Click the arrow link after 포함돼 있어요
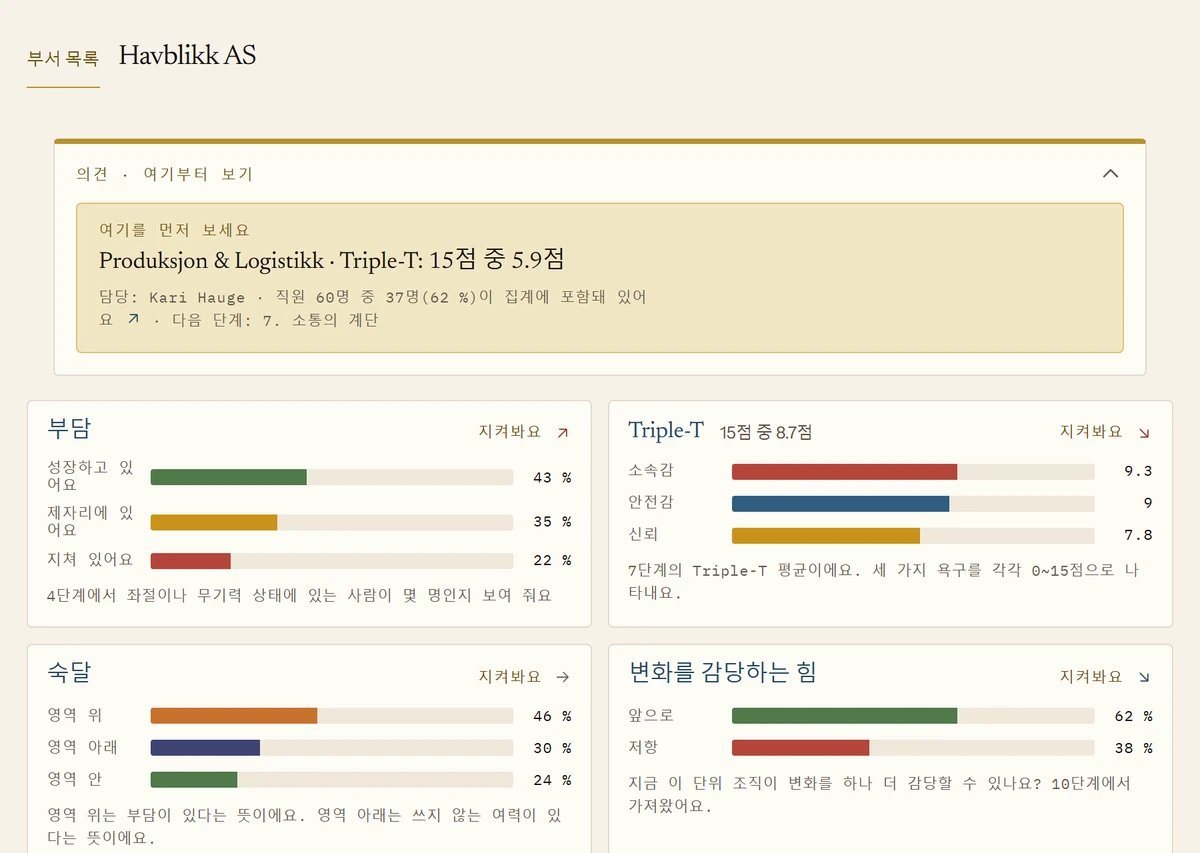This screenshot has height=853, width=1200. point(133,319)
